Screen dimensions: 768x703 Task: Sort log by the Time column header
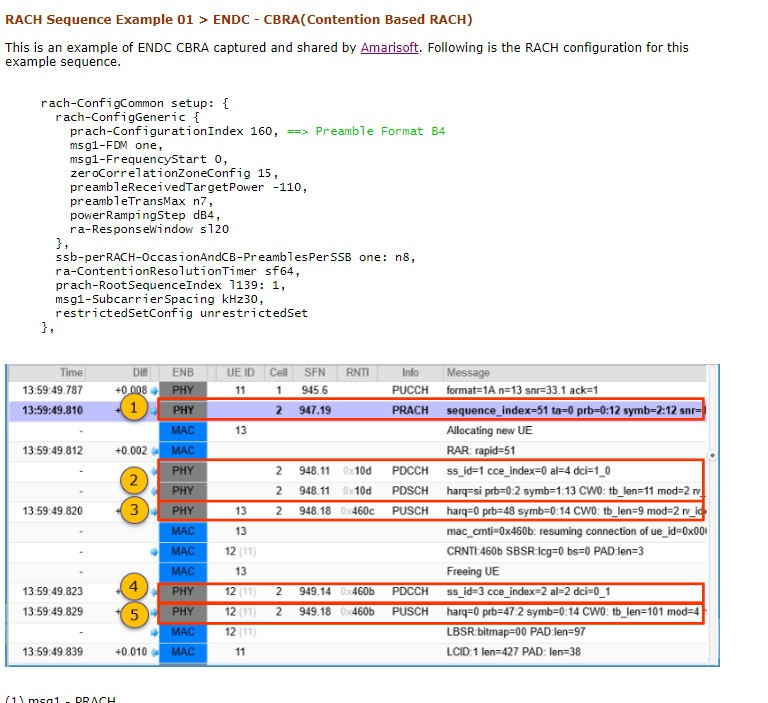[70, 372]
